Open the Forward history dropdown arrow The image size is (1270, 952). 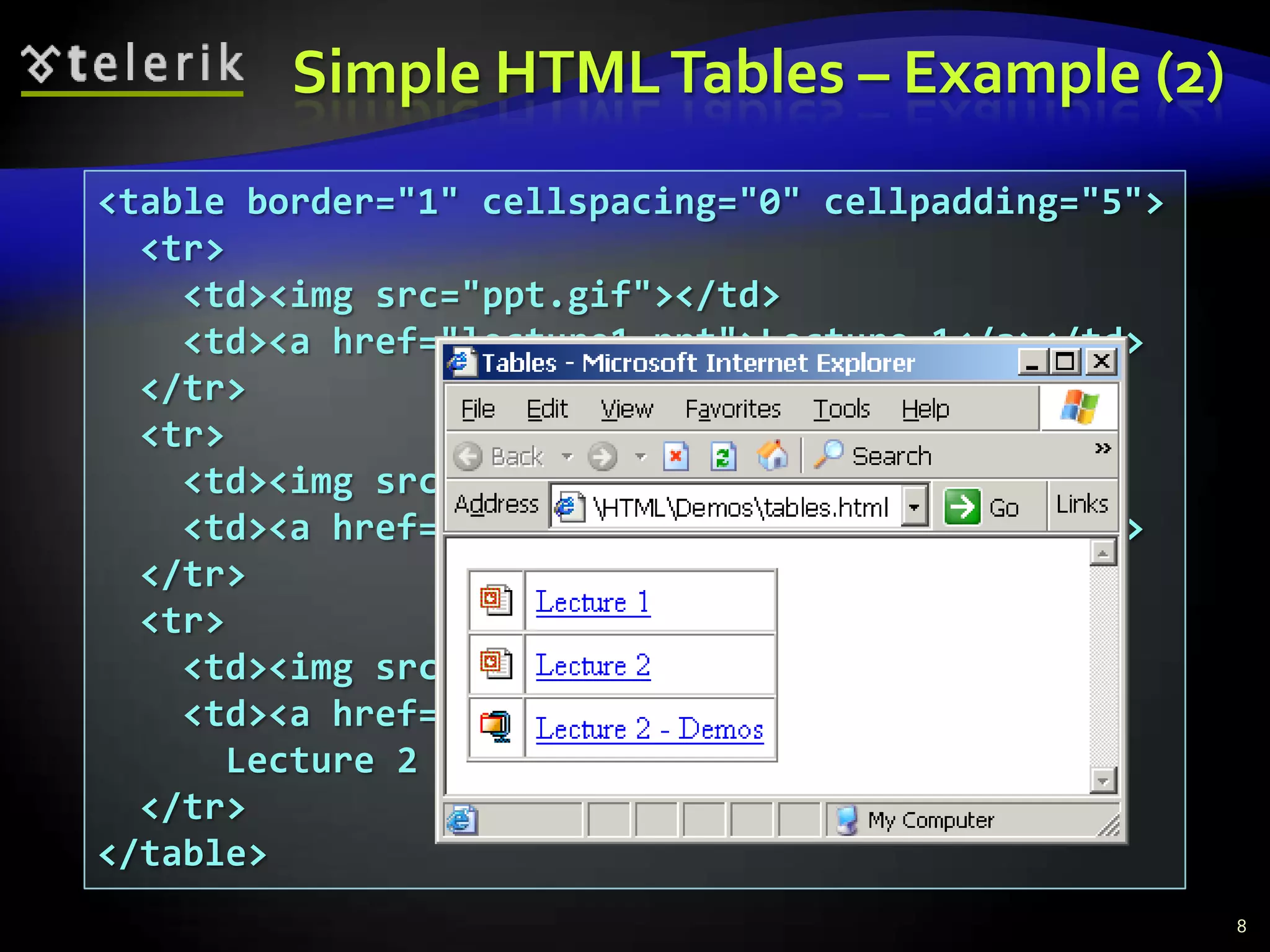pyautogui.click(x=641, y=457)
